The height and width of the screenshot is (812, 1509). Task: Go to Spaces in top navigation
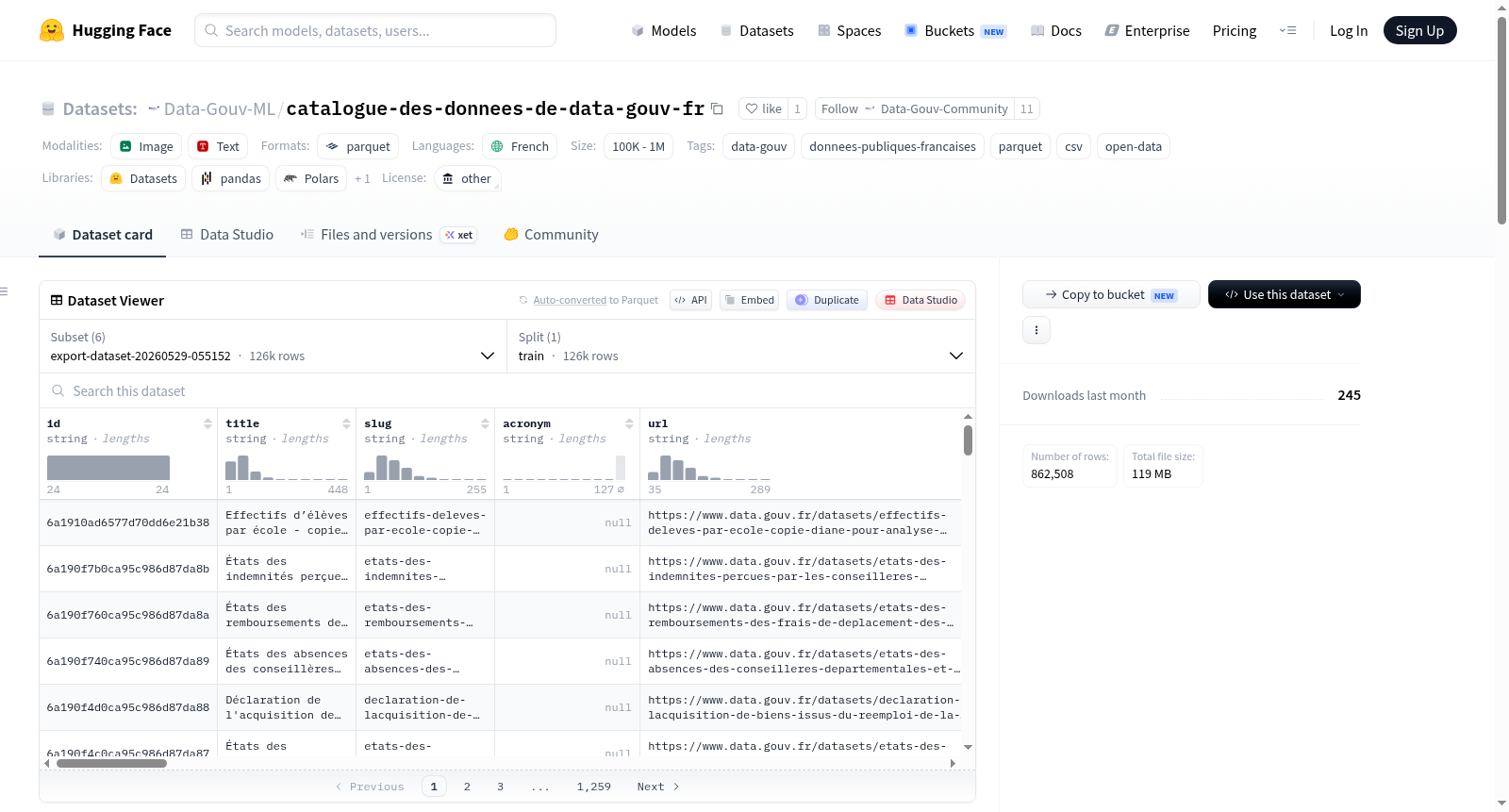(x=850, y=30)
